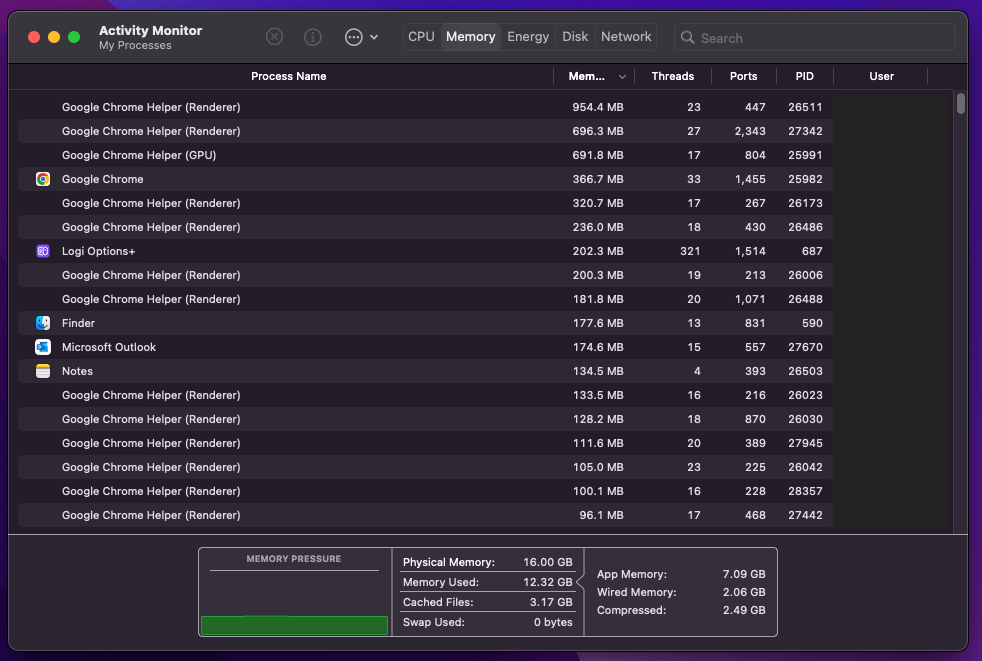
Task: Click Notes memory value 134.5 MB
Action: (x=598, y=371)
